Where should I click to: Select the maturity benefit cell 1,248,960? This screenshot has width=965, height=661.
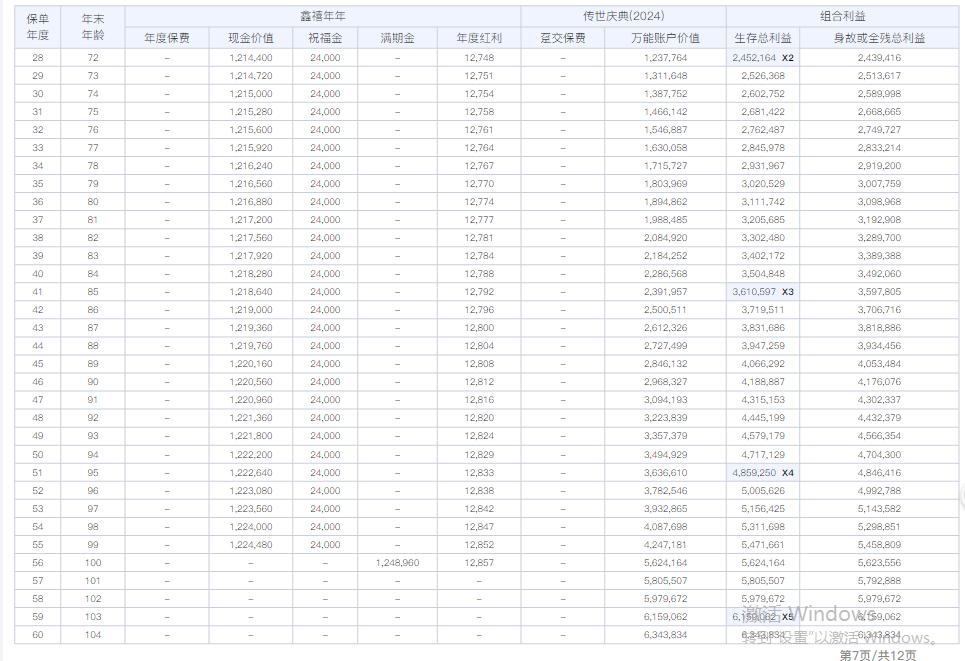397,563
